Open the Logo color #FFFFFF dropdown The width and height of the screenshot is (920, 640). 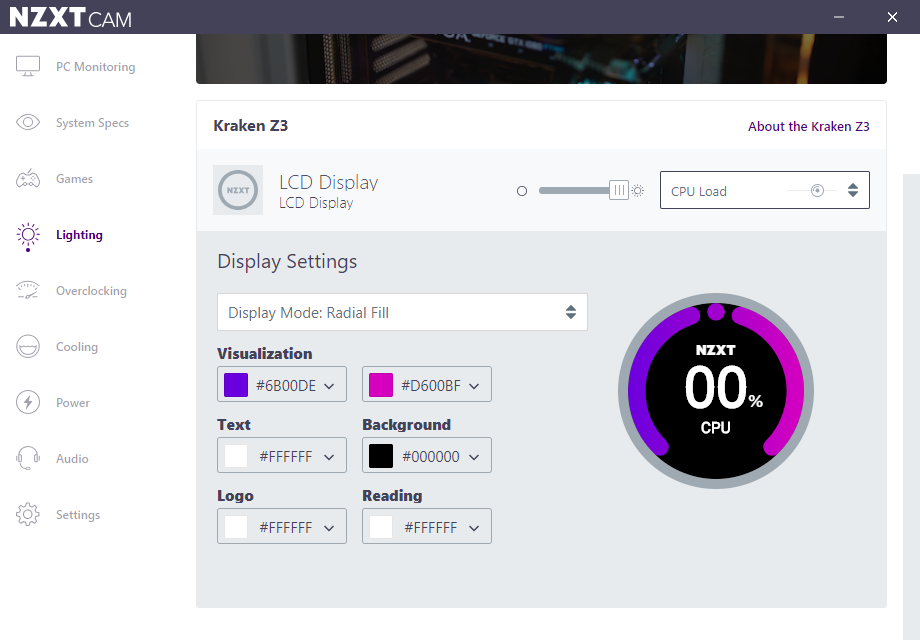(282, 526)
